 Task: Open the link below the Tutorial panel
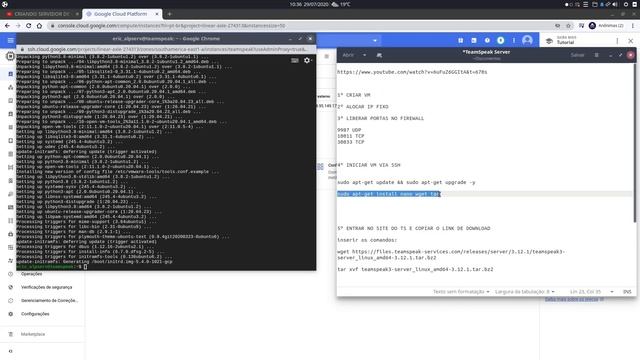pos(574,300)
